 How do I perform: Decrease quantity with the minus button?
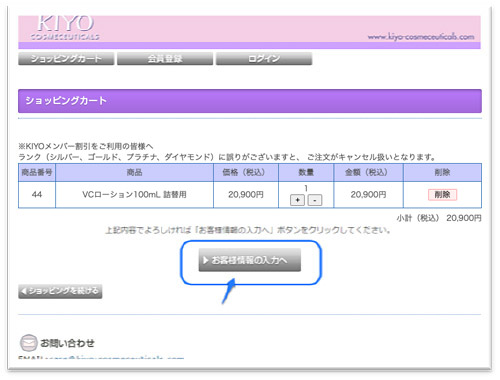click(315, 200)
